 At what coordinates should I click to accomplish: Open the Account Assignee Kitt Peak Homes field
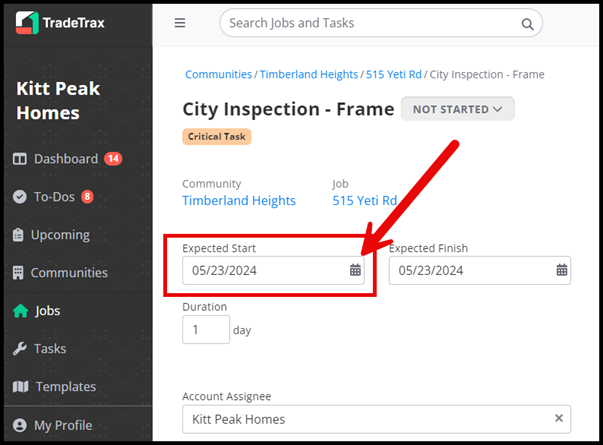376,419
